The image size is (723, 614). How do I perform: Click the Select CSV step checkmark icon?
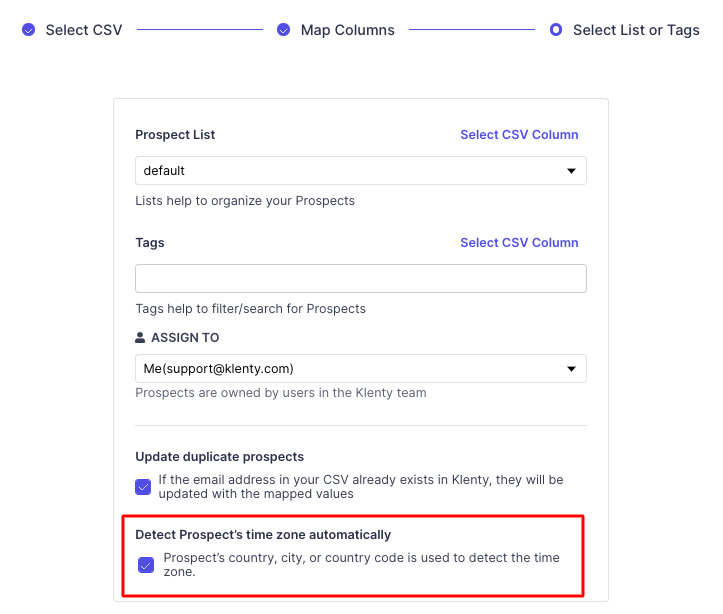pos(29,30)
